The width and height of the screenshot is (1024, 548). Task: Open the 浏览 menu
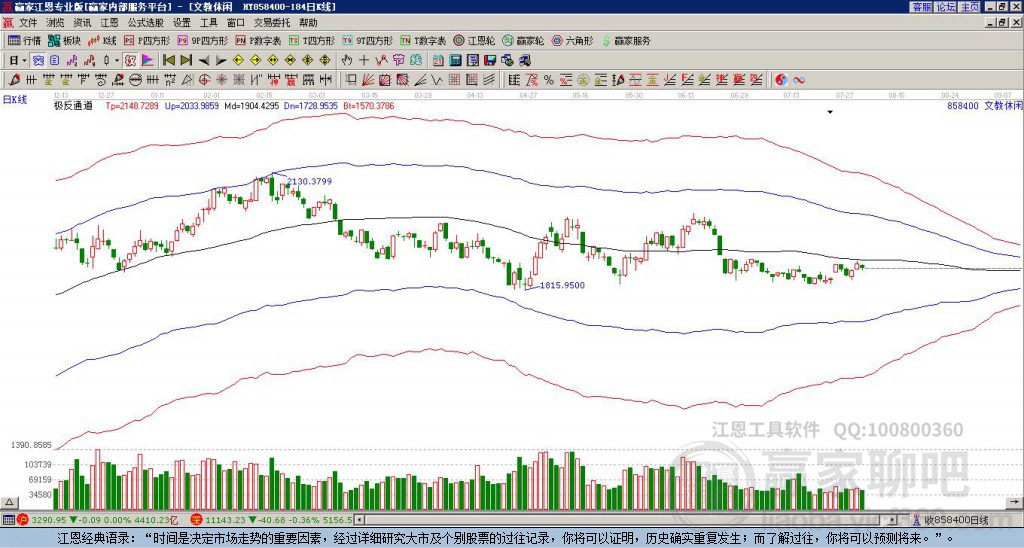[x=55, y=23]
